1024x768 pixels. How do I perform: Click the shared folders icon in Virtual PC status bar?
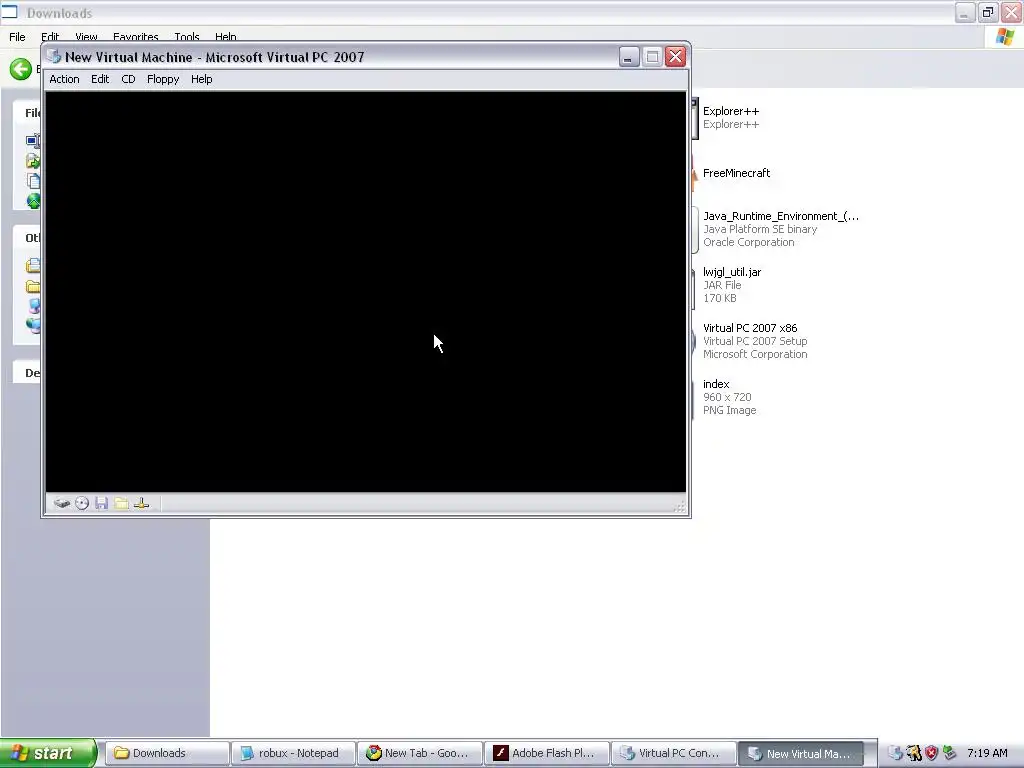point(121,504)
